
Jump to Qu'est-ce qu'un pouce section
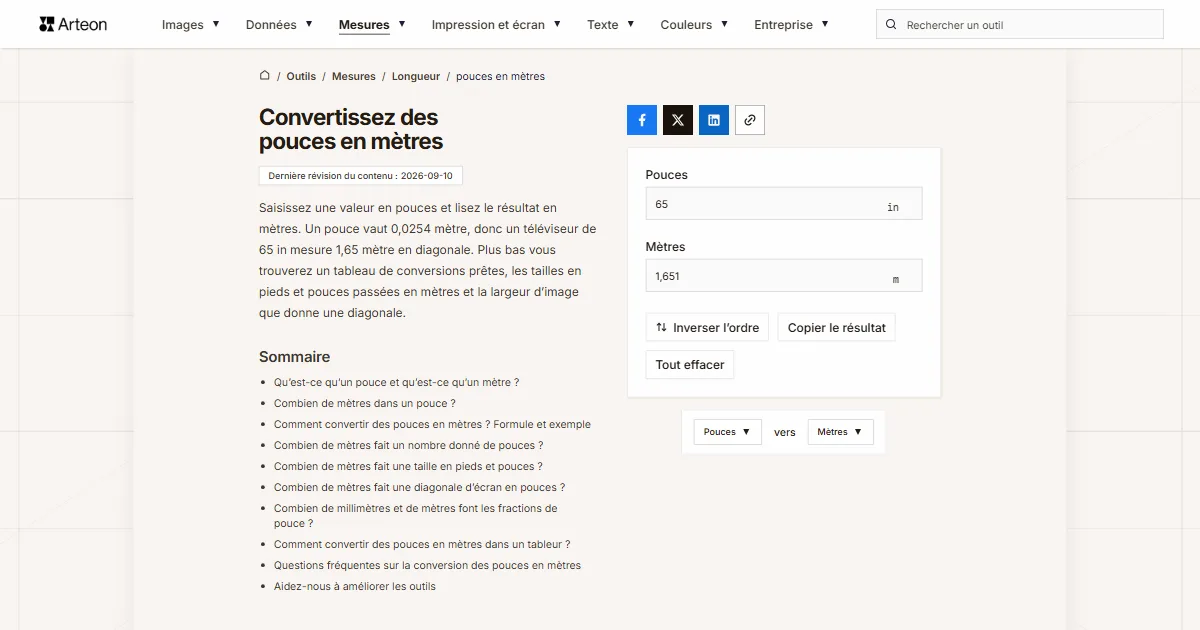pos(396,382)
